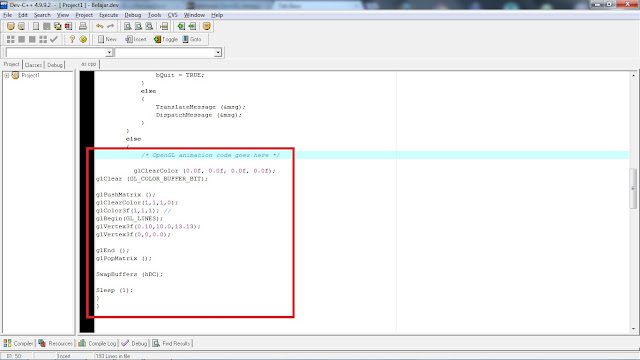Open the Project menu
This screenshot has width=640, height=360.
(84, 15)
